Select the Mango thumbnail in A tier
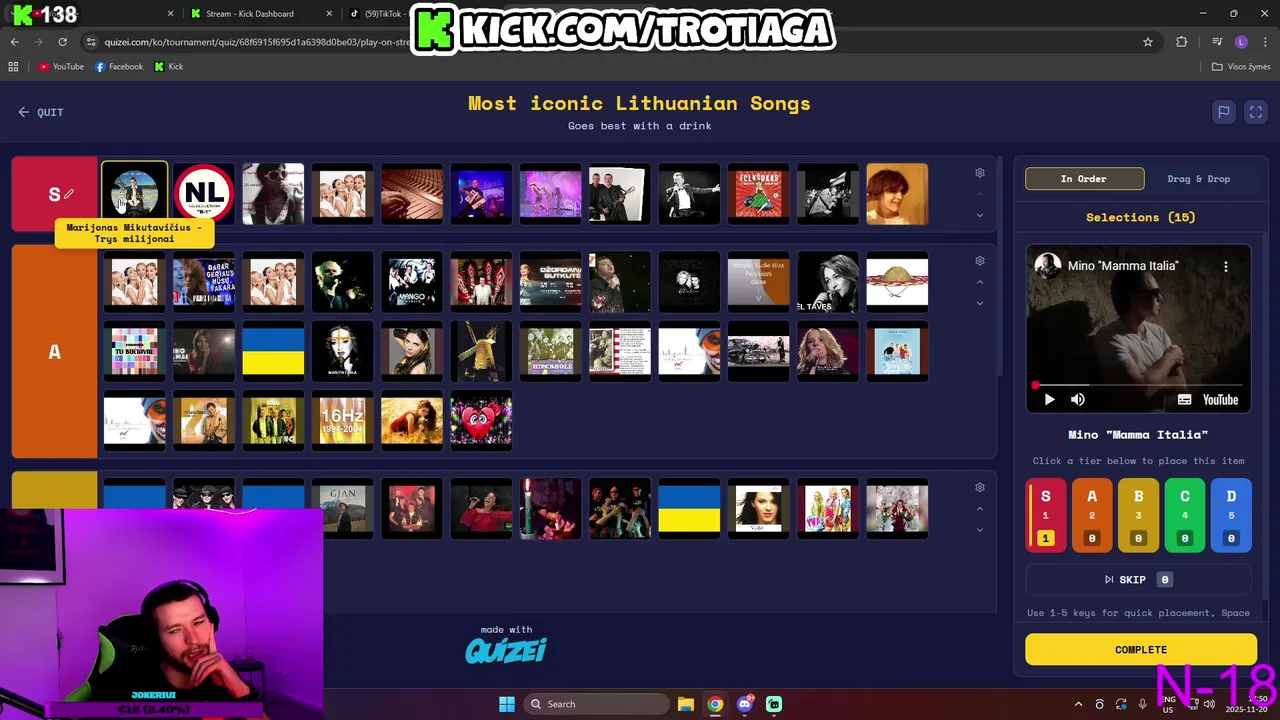 [x=412, y=282]
